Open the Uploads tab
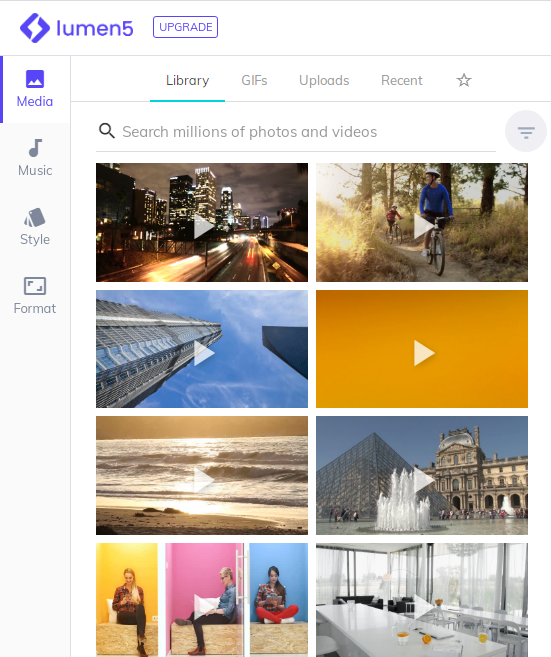 point(324,80)
